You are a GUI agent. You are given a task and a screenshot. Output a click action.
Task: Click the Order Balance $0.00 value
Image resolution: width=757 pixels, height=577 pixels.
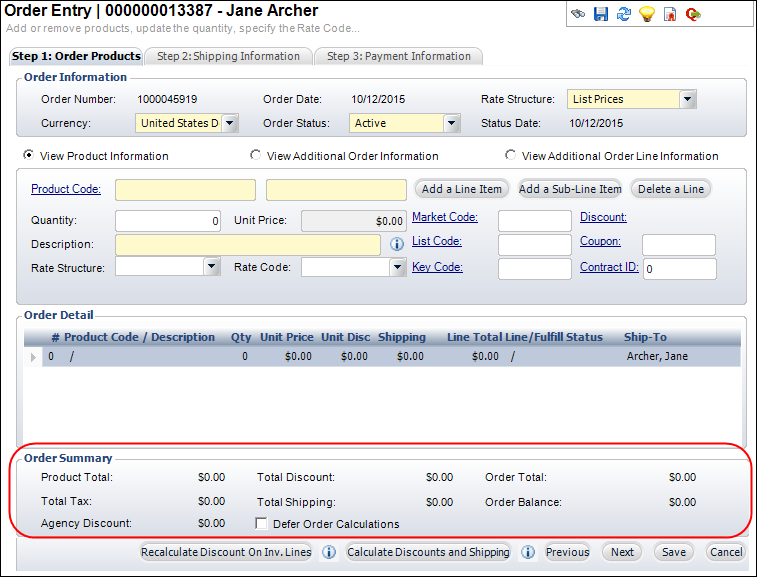[x=682, y=502]
